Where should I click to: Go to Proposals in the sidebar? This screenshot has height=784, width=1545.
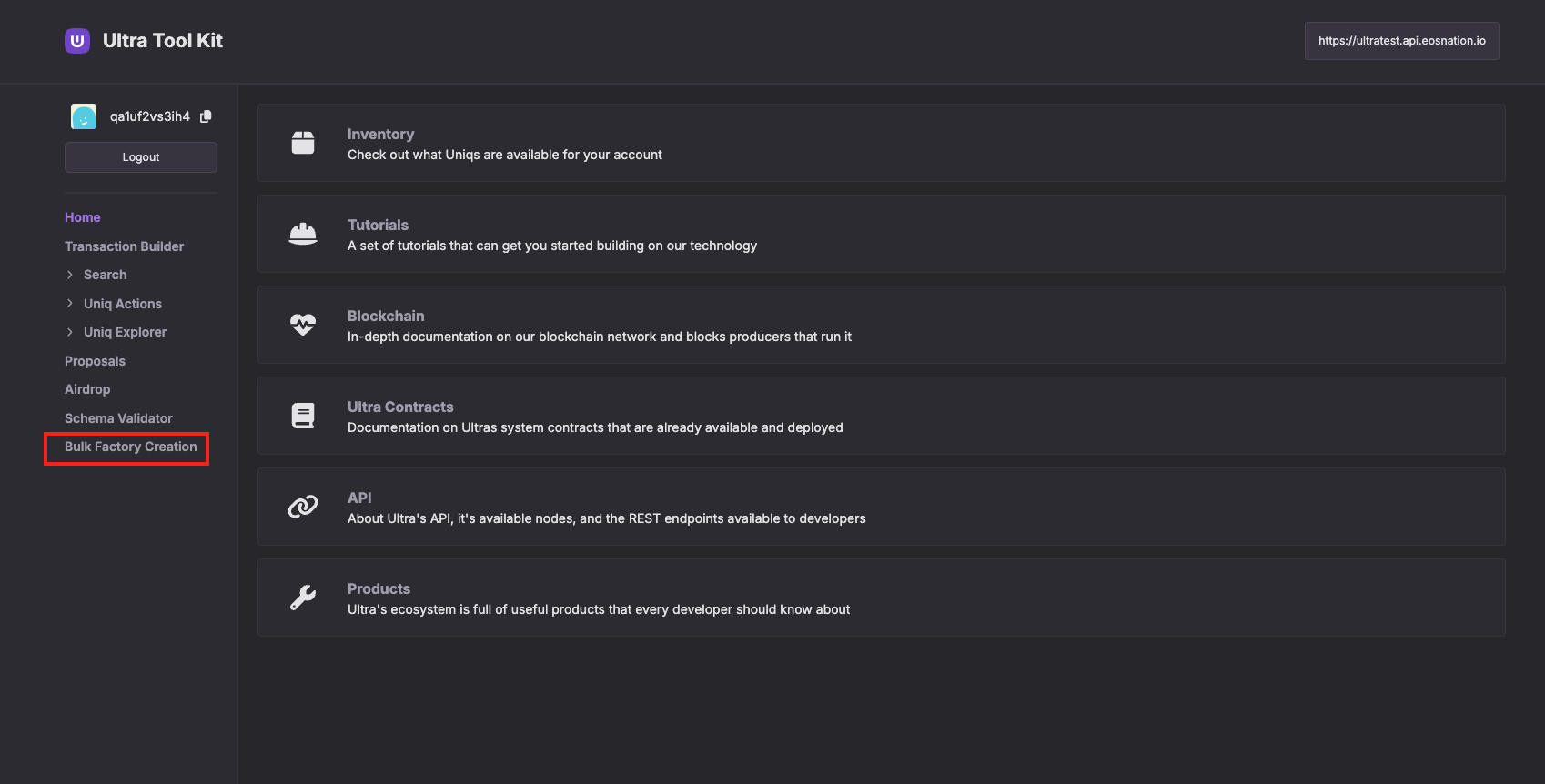(x=95, y=361)
